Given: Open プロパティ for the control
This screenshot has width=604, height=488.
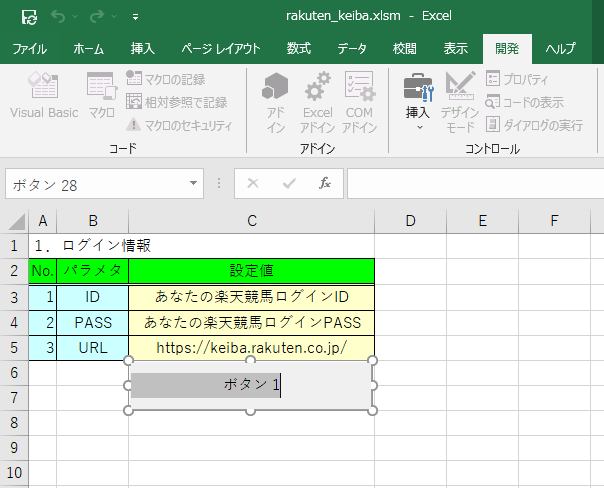Looking at the screenshot, I should (x=517, y=79).
